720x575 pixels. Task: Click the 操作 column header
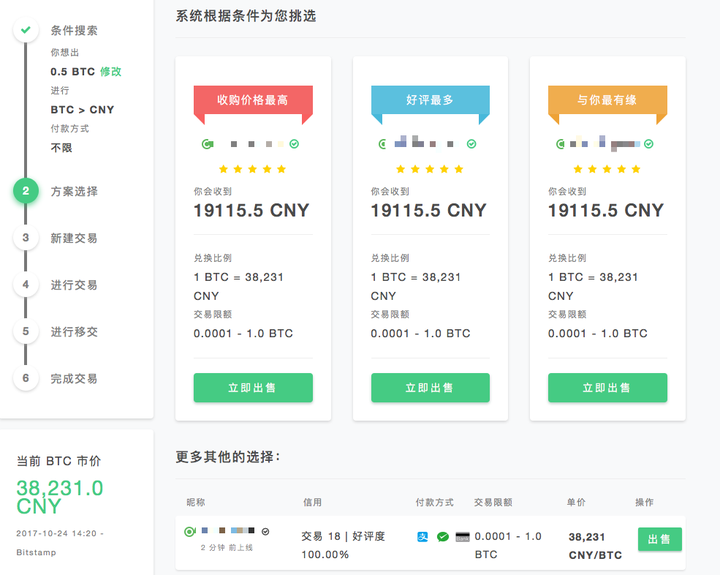point(644,502)
